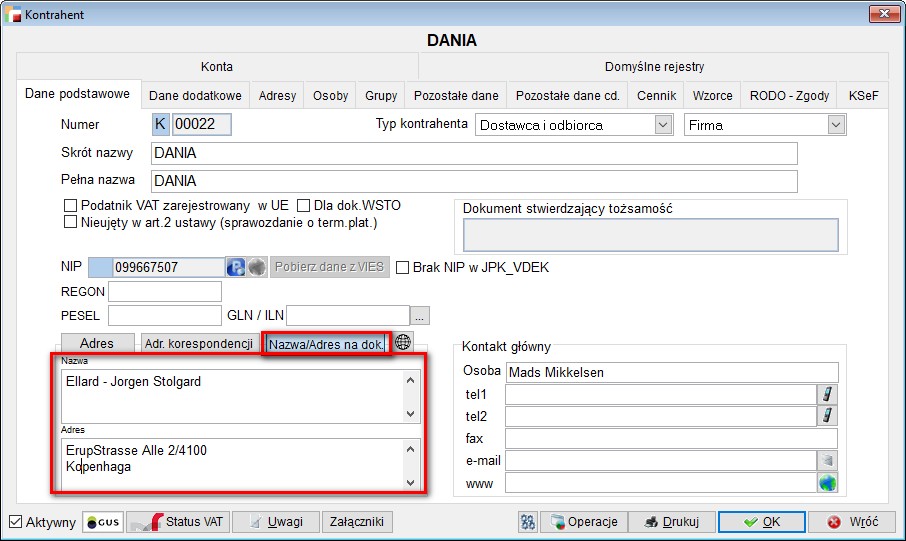Click the phone icon next to tel1
Viewport: 906px width, 541px height.
pos(828,394)
